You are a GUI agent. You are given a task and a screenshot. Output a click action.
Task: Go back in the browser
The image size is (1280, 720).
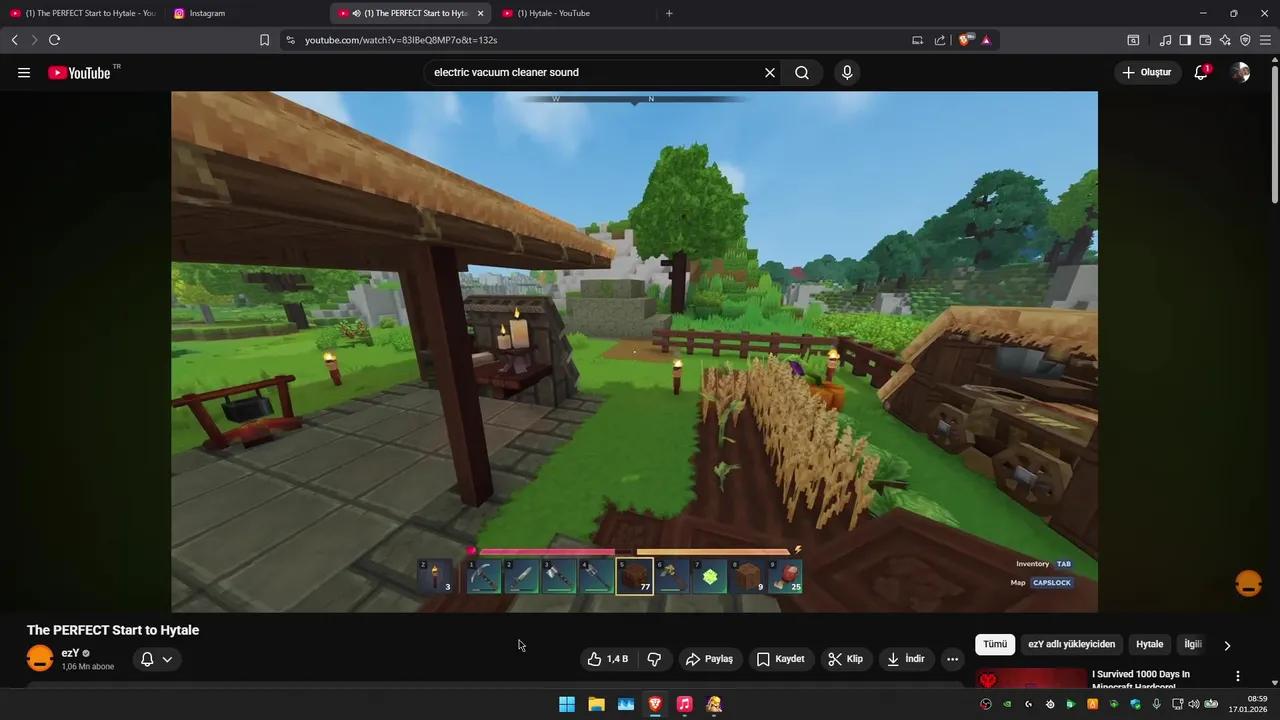click(x=14, y=40)
